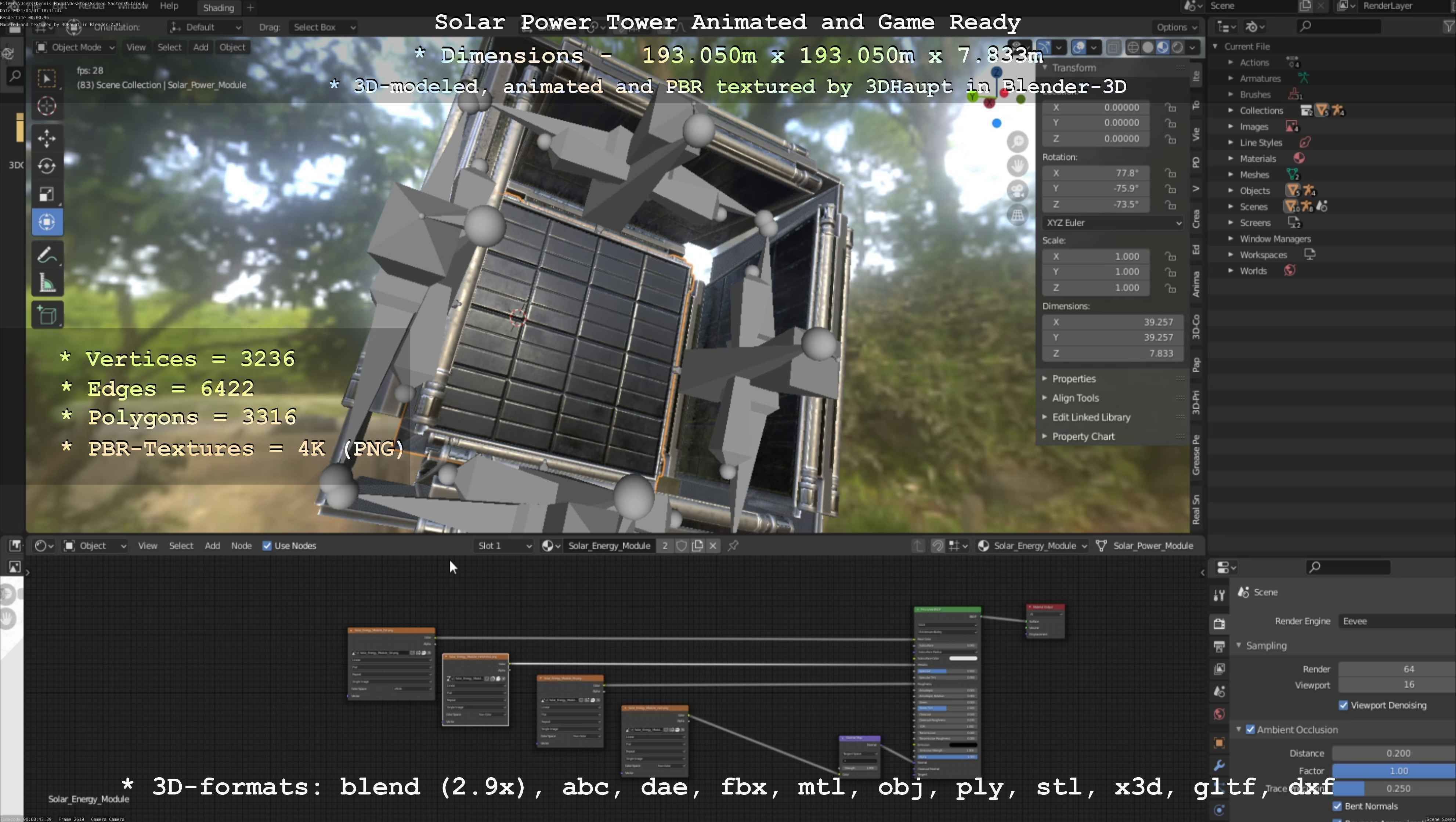The width and height of the screenshot is (1456, 822).
Task: Select the Rotate tool icon
Action: (x=47, y=166)
